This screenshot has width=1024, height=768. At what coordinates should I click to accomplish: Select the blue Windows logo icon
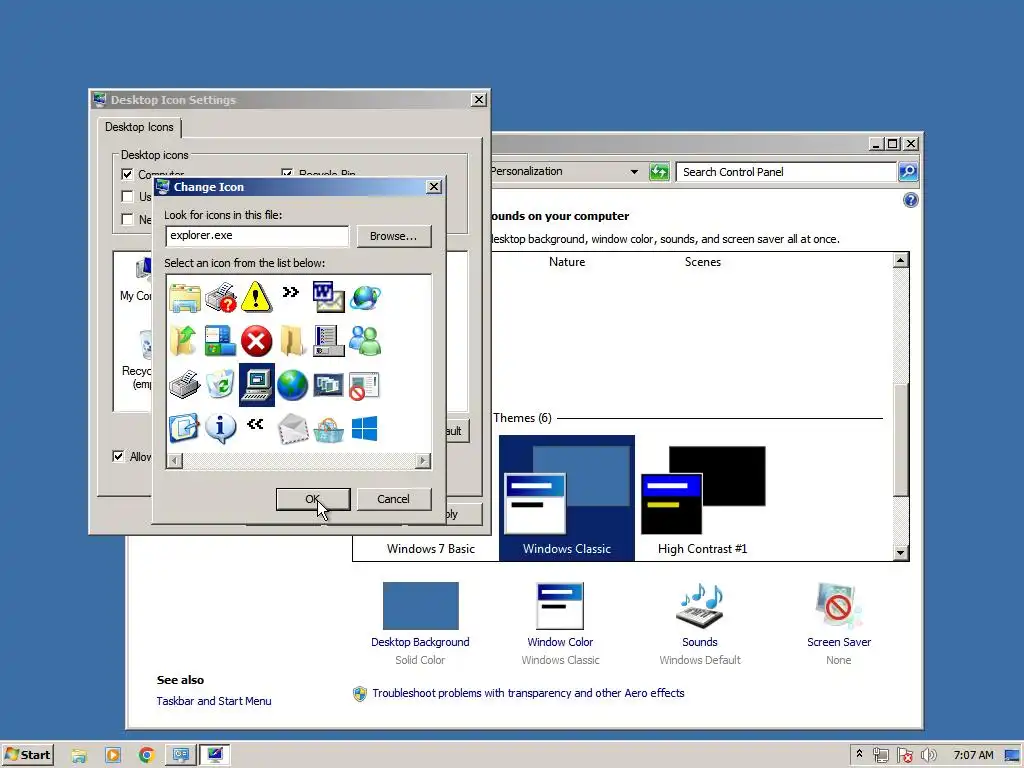[364, 429]
